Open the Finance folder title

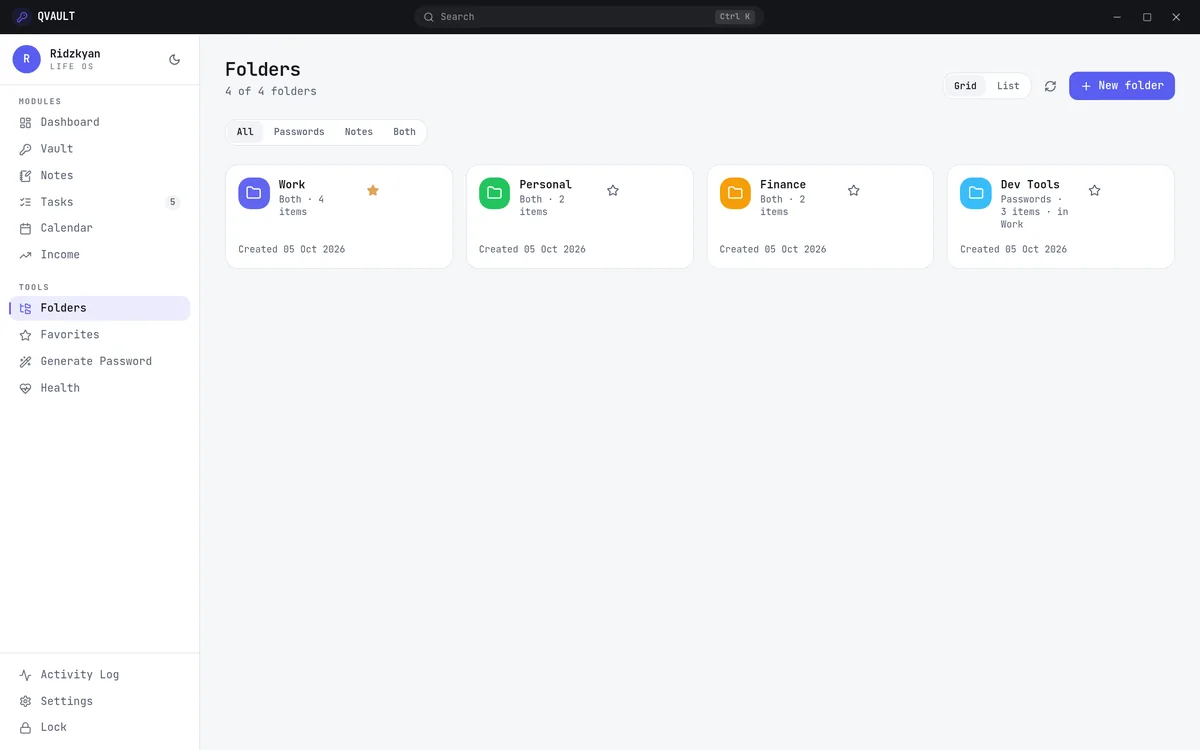click(x=783, y=185)
